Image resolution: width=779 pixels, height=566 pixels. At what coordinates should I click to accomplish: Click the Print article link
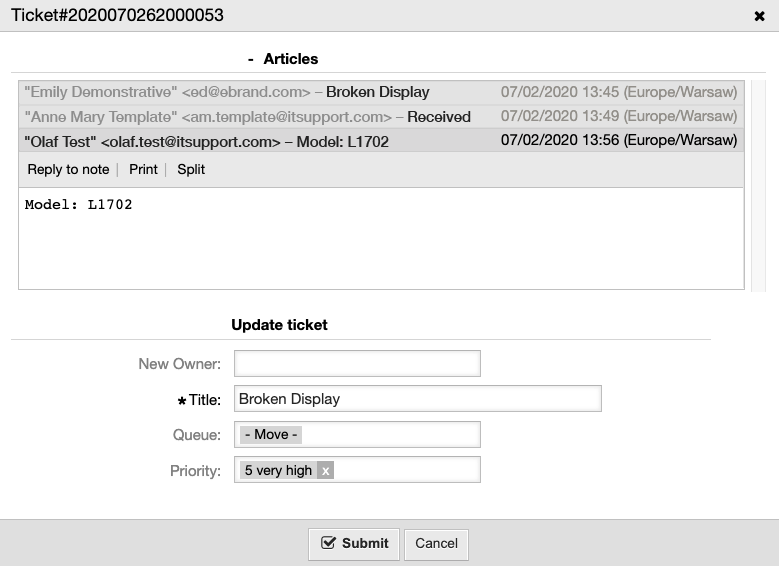click(x=143, y=169)
